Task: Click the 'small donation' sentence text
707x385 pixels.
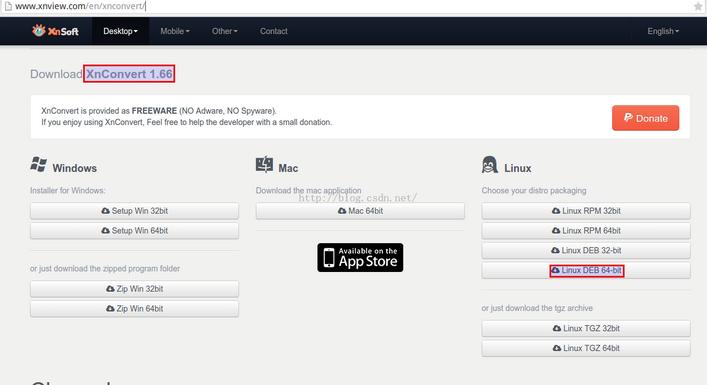Action: pyautogui.click(x=186, y=122)
